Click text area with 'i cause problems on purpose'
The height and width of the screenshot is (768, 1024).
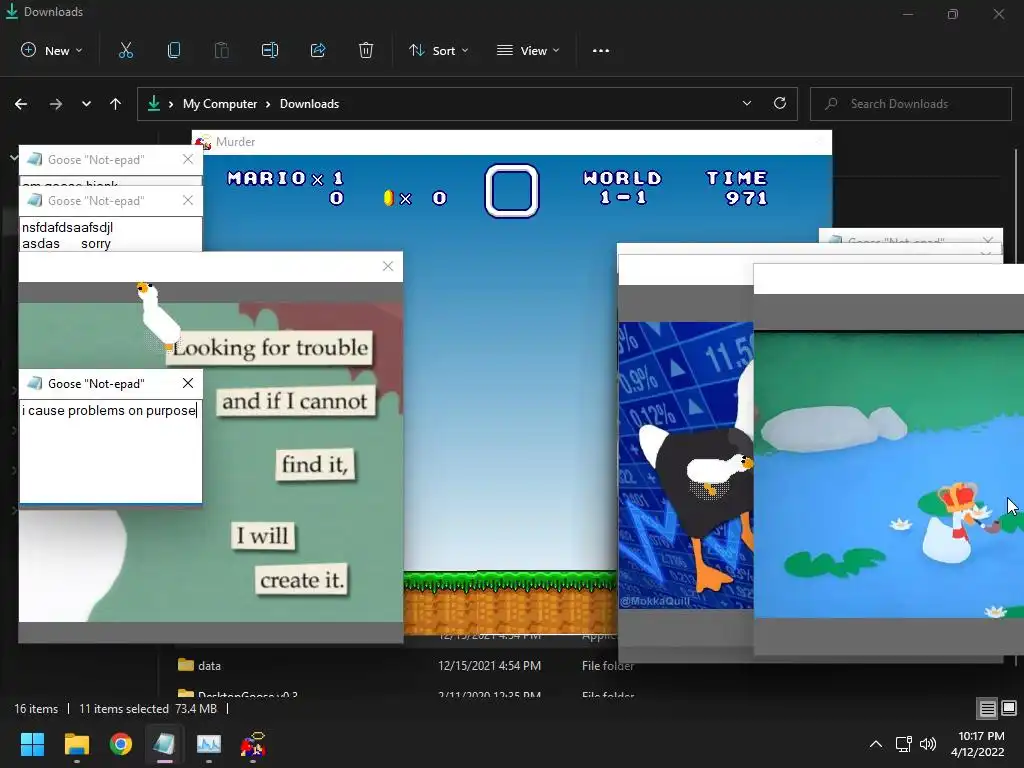(x=110, y=451)
